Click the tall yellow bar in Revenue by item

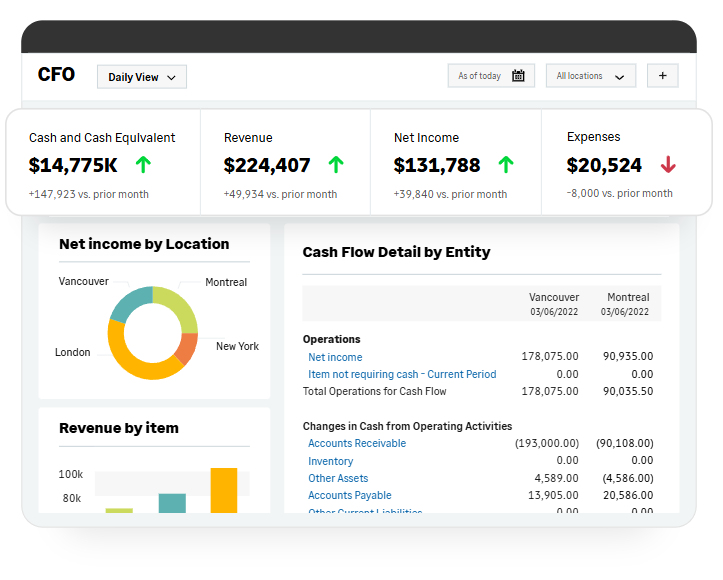tap(224, 491)
